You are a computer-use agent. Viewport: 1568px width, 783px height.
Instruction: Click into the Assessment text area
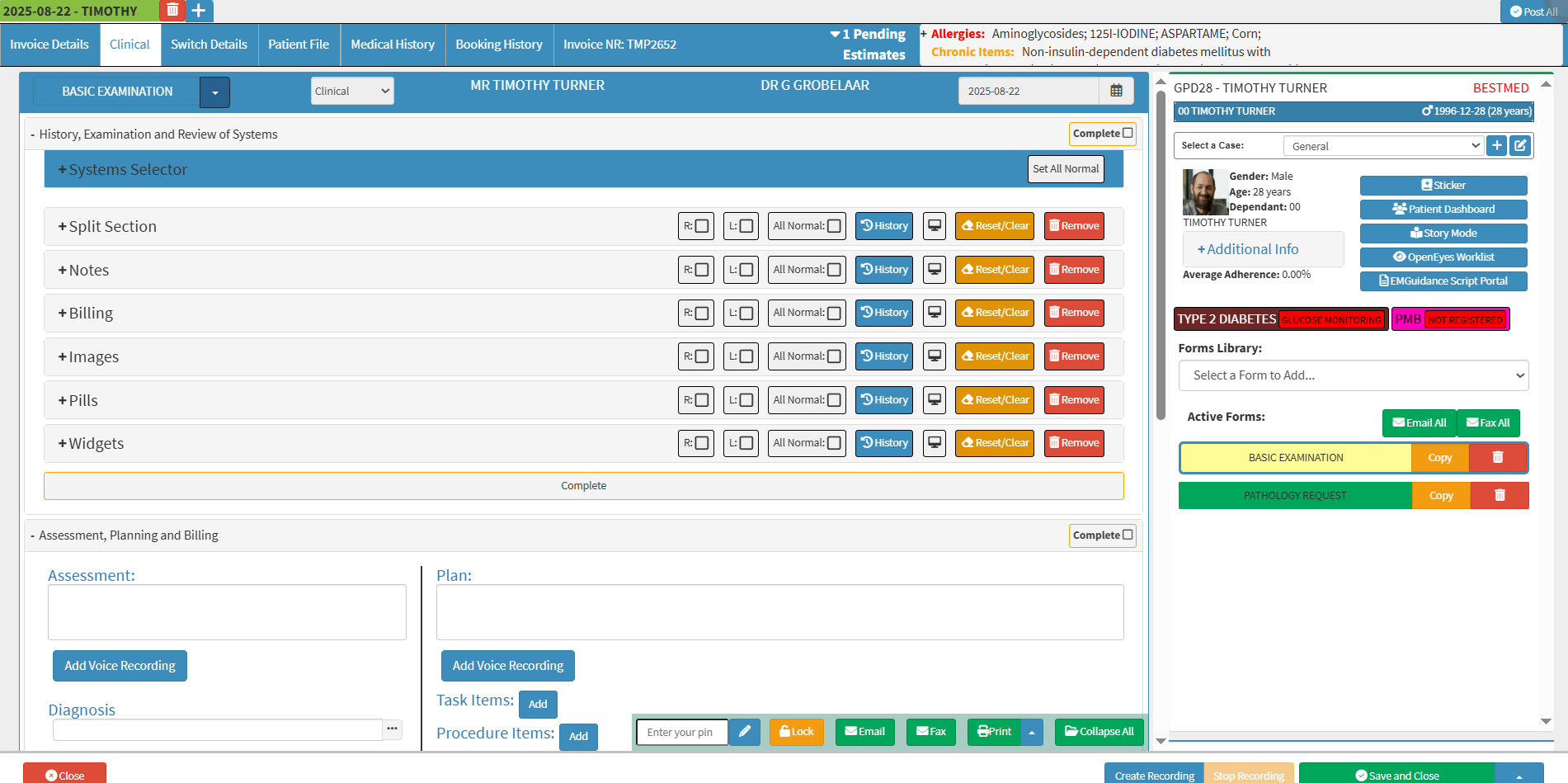[227, 612]
